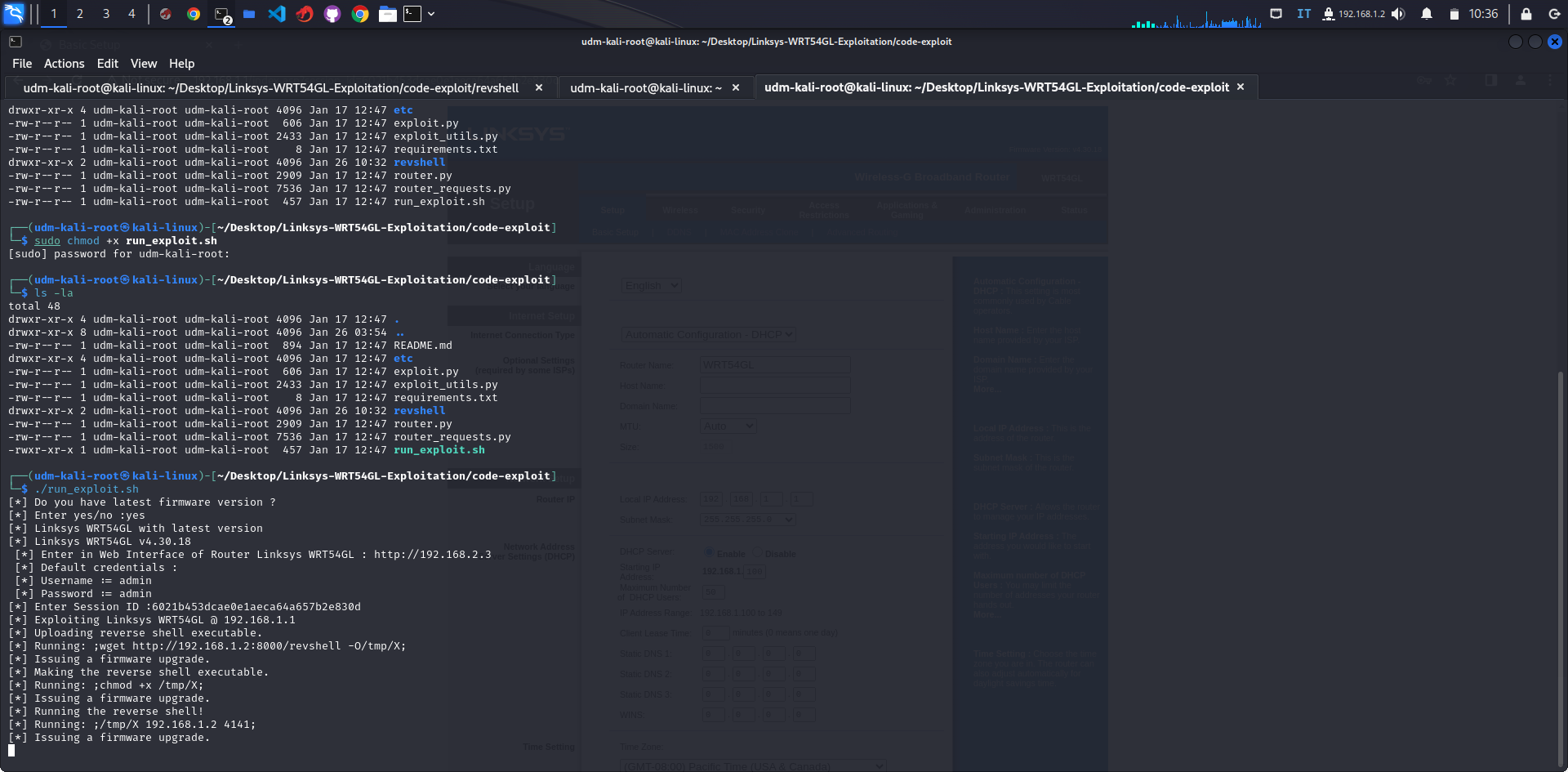This screenshot has height=772, width=1568.
Task: Open the Chrome icon left of the active terminal
Action: (194, 14)
